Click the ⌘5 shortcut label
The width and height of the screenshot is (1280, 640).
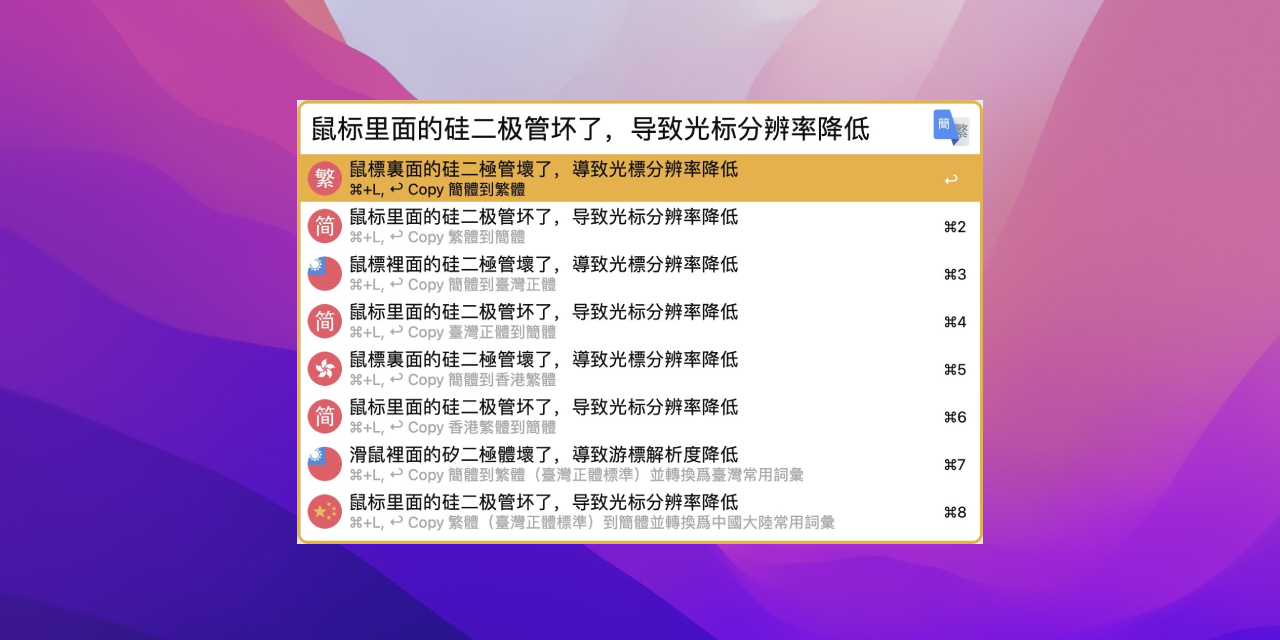(955, 369)
